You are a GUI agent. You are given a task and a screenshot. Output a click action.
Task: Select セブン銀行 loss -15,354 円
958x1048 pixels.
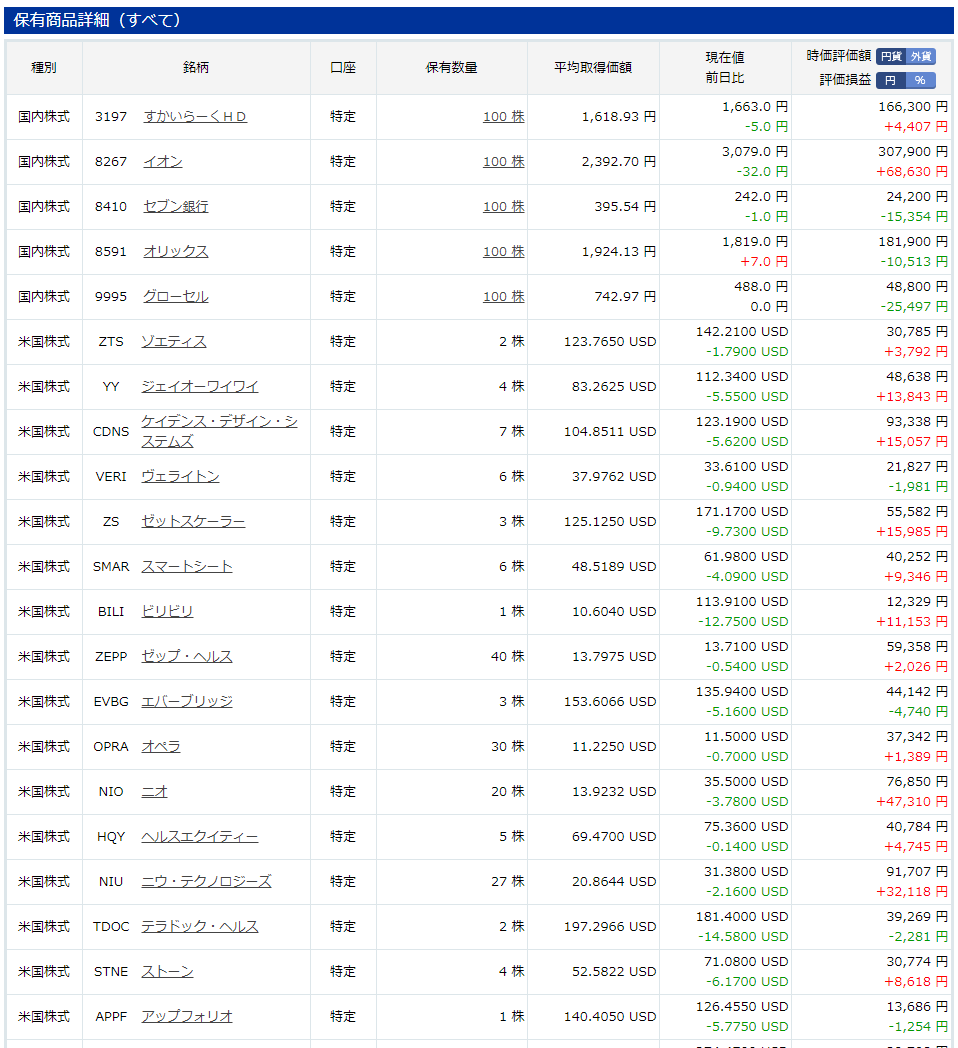coord(914,217)
